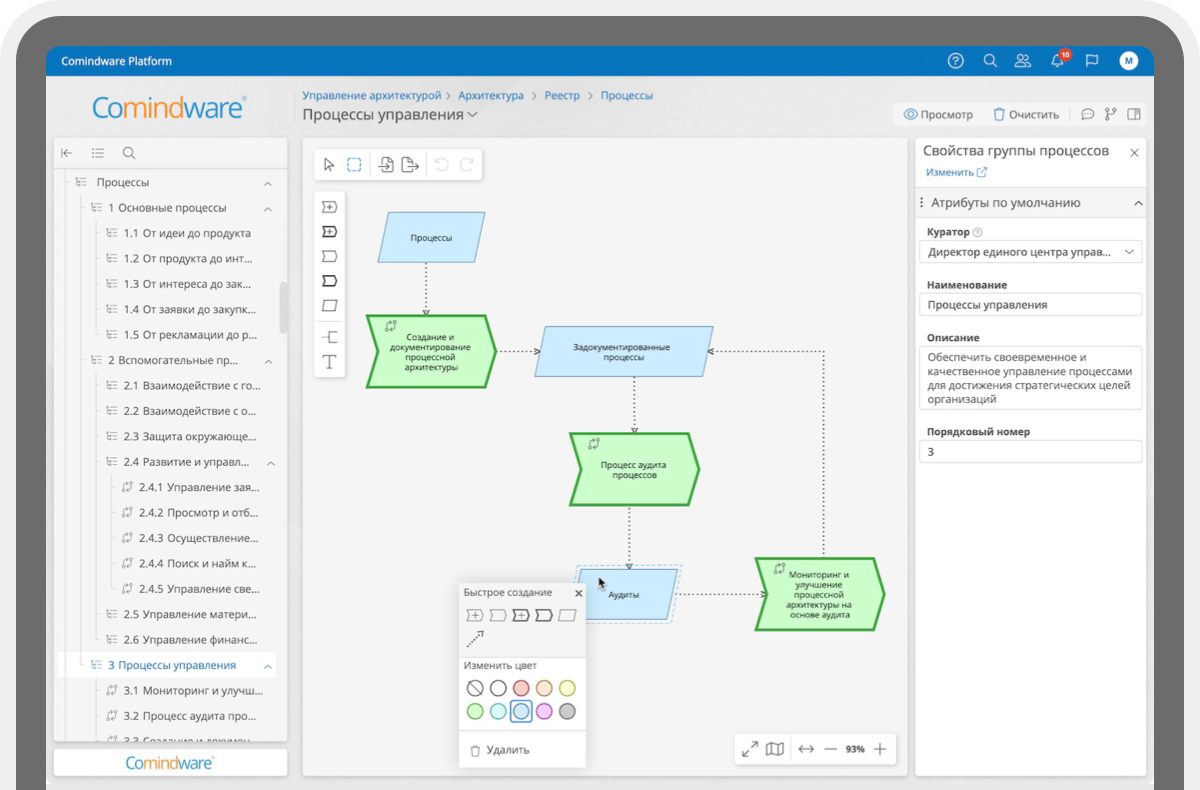Viewport: 1200px width, 790px height.
Task: Pick the thin chevron shape in the palette
Action: pos(329,256)
